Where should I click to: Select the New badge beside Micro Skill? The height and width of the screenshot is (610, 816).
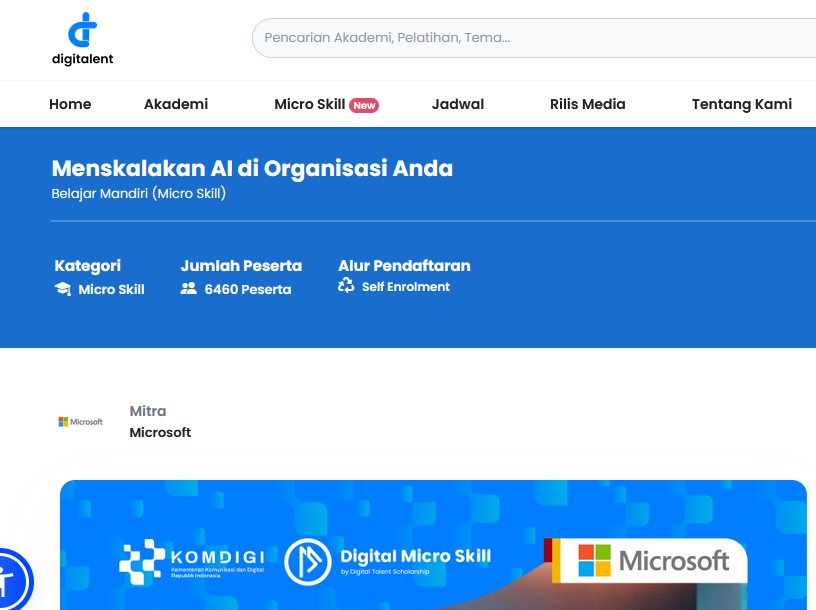click(x=364, y=106)
